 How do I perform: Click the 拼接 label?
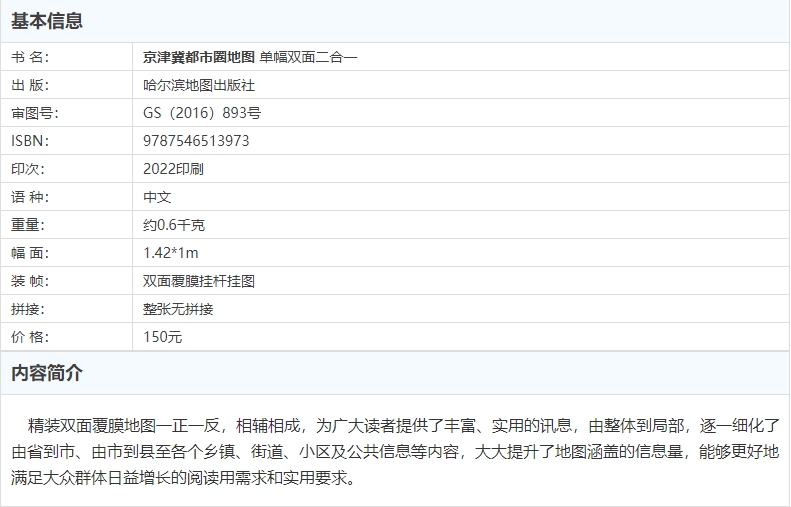tap(28, 309)
